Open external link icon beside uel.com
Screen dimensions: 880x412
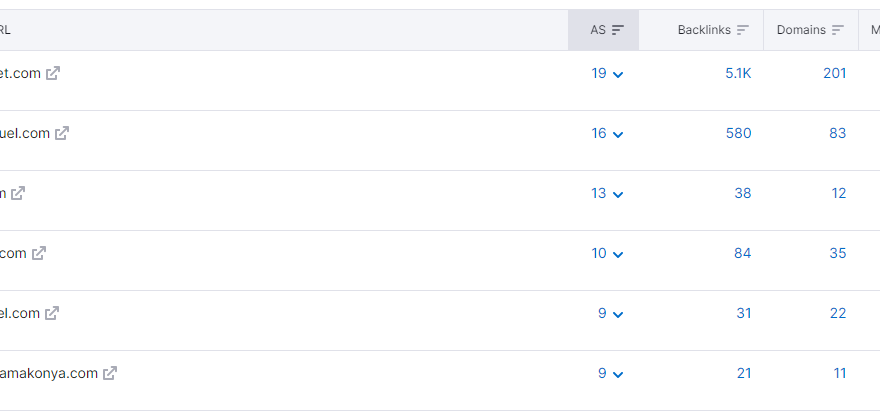(x=62, y=133)
